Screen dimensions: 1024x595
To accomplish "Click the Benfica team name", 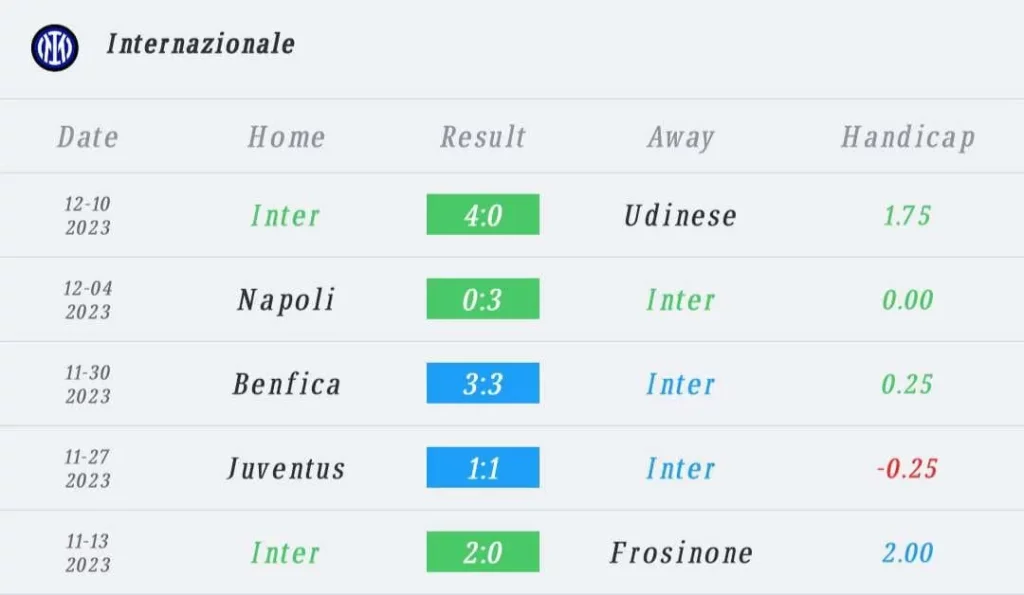I will point(286,384).
